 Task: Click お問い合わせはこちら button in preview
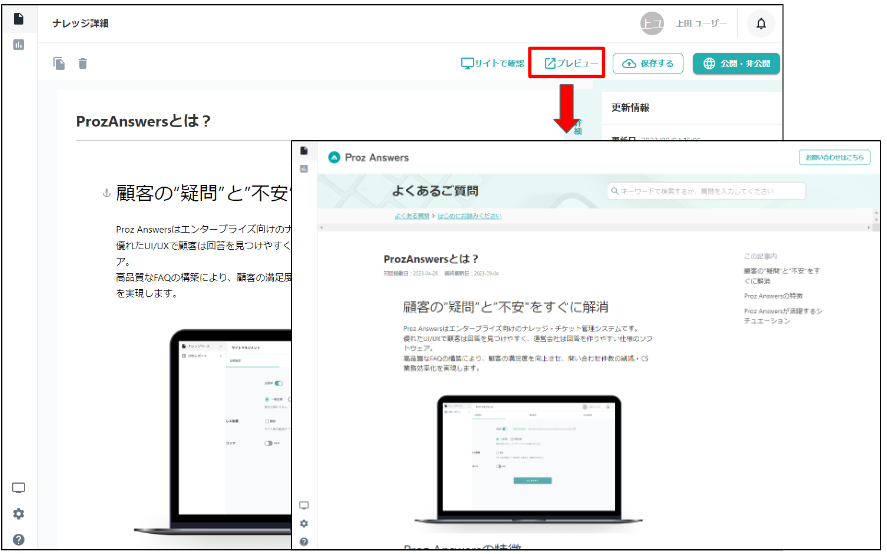click(x=834, y=157)
